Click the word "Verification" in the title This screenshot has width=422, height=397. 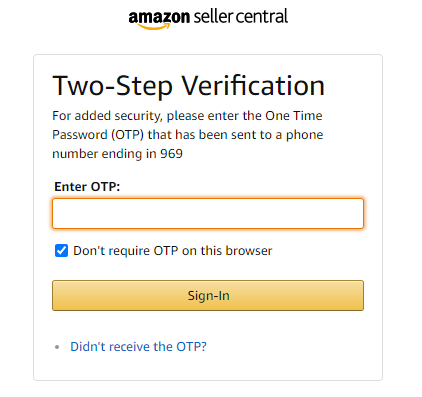[x=253, y=86]
